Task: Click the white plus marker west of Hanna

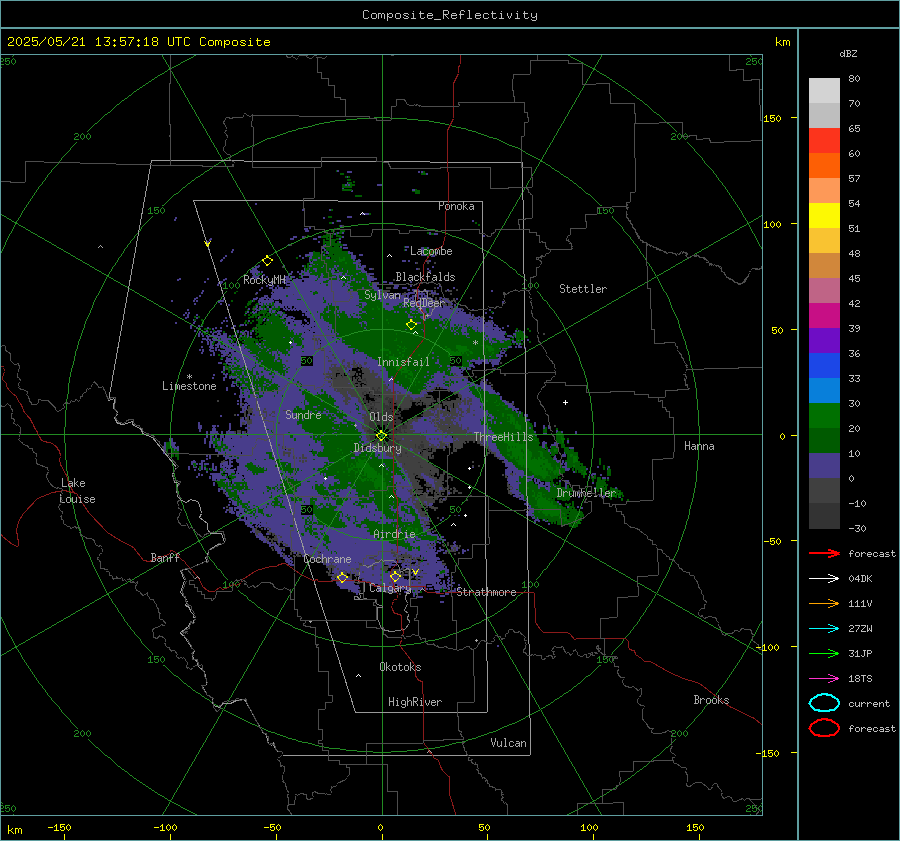Action: (x=565, y=402)
